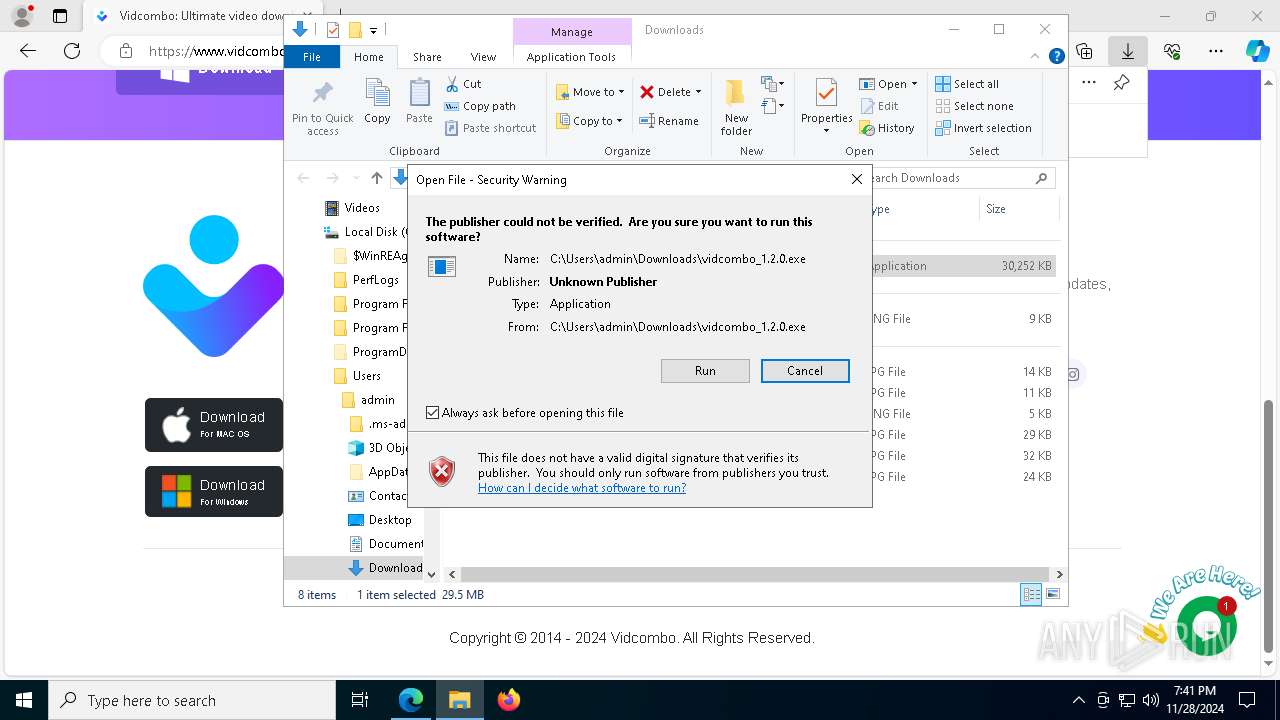Switch to Large icons view in status bar

(x=1053, y=595)
